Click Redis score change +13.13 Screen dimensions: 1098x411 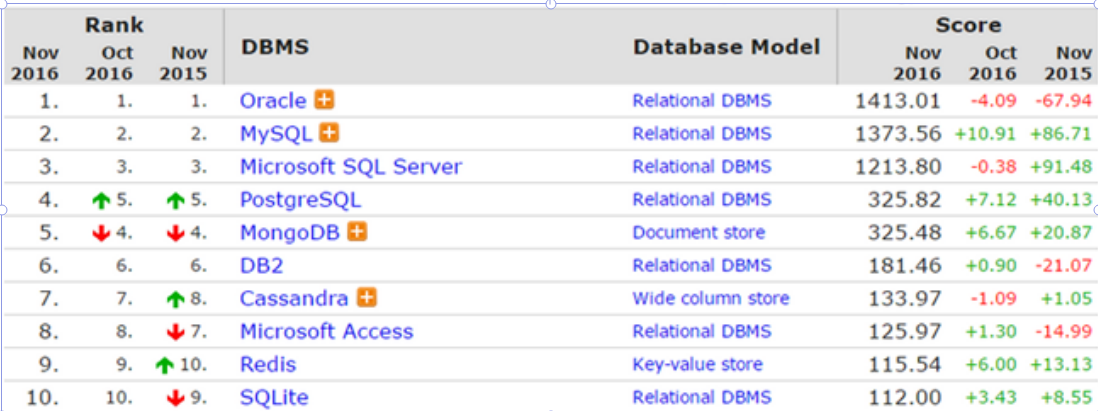point(1060,364)
